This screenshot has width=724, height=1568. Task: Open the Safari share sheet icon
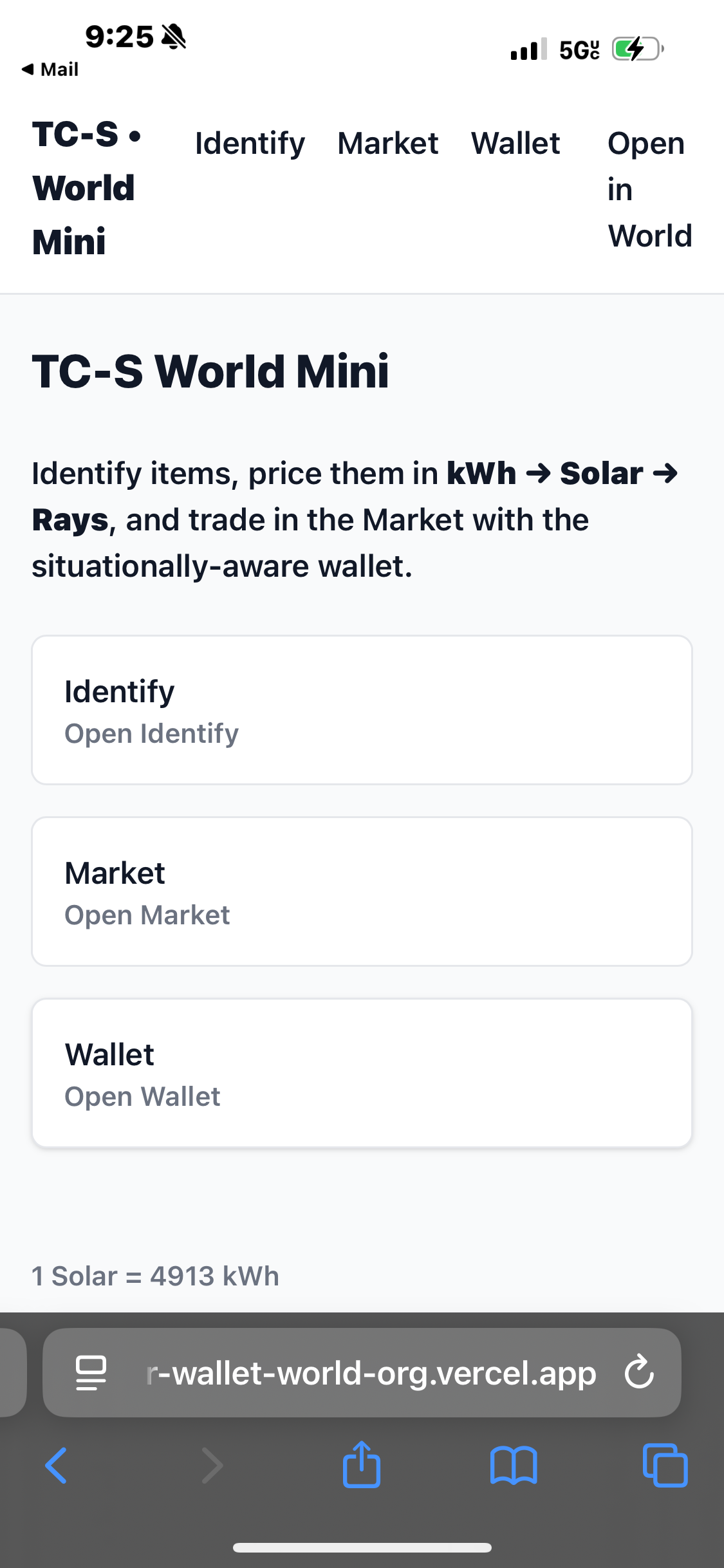click(x=362, y=1464)
